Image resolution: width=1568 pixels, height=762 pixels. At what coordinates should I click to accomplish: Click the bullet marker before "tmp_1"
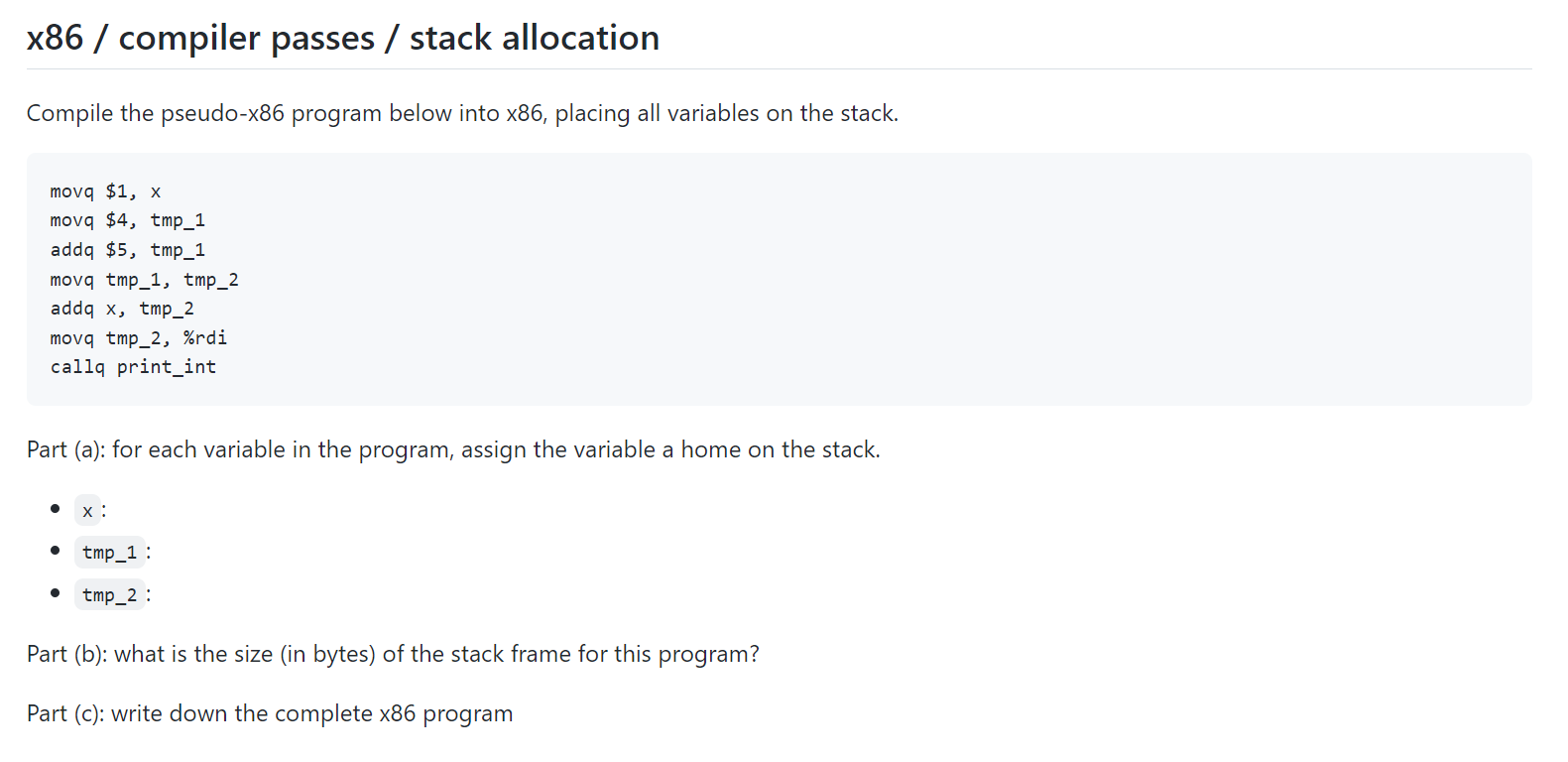(x=55, y=550)
